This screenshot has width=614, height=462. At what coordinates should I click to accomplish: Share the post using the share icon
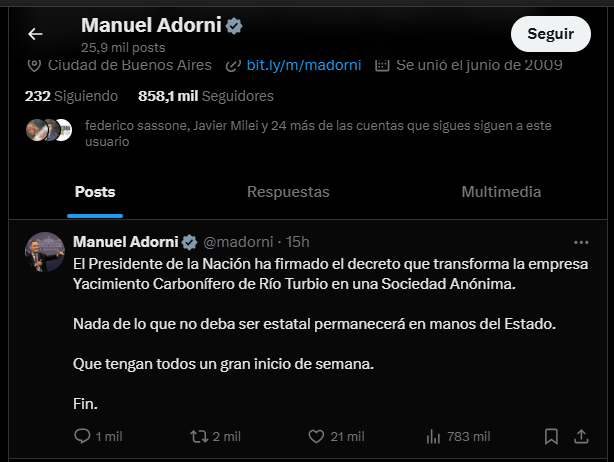pos(581,437)
